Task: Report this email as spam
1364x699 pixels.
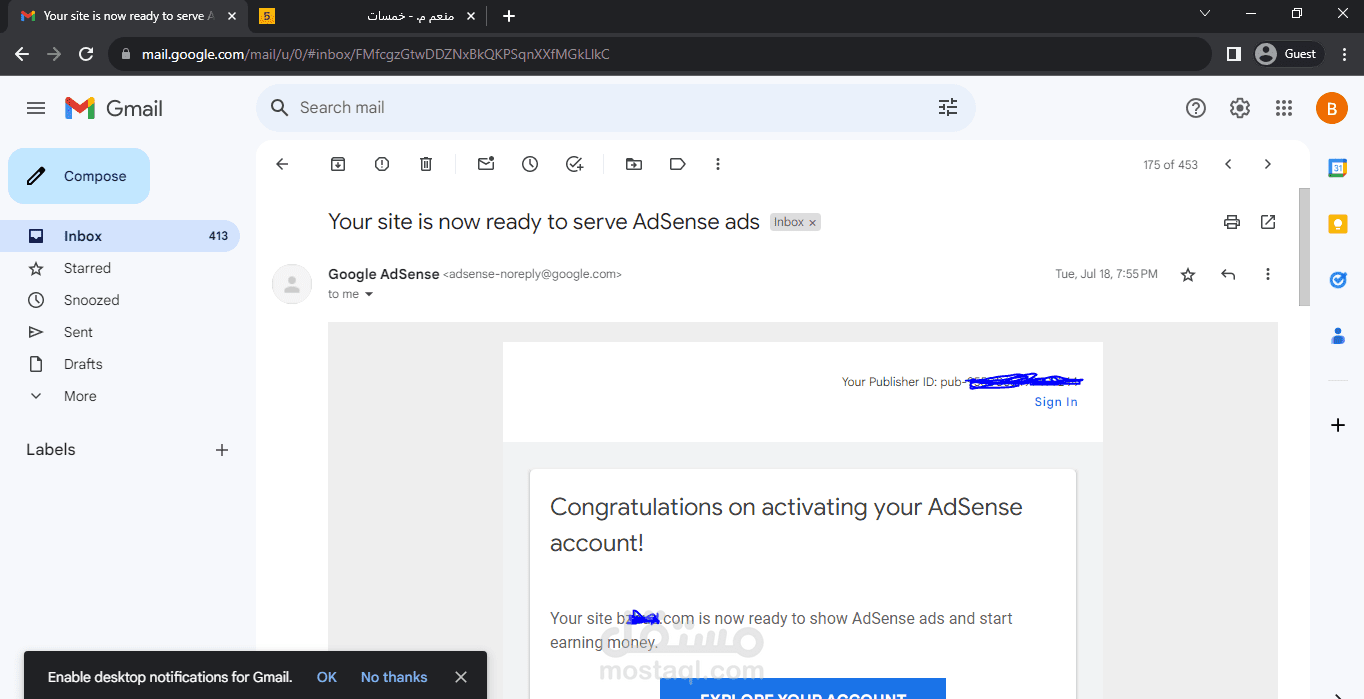Action: pos(382,164)
